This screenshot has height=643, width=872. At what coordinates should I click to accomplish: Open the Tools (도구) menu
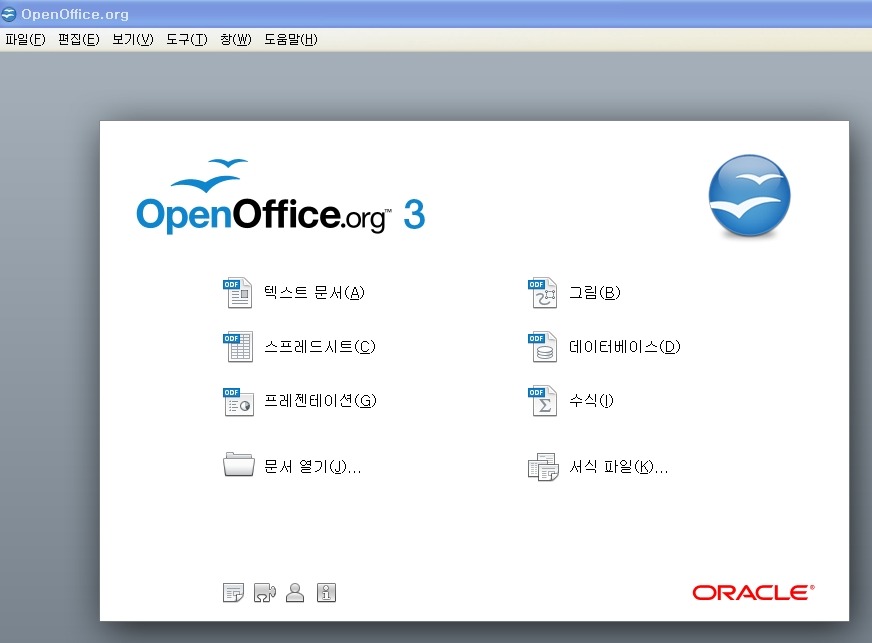tap(186, 40)
